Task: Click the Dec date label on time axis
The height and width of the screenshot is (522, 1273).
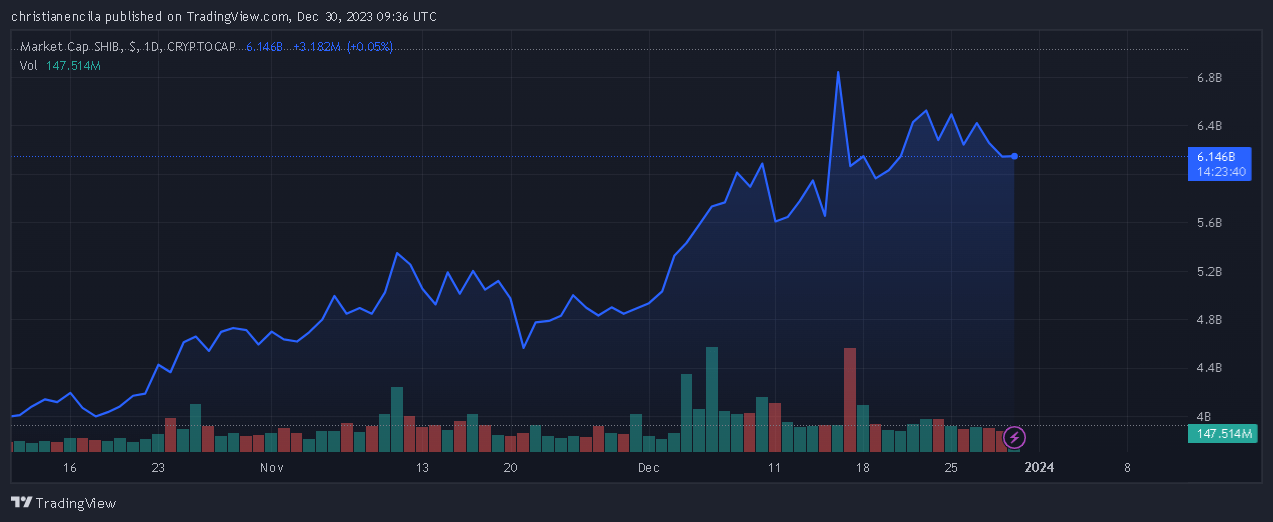Action: (649, 468)
